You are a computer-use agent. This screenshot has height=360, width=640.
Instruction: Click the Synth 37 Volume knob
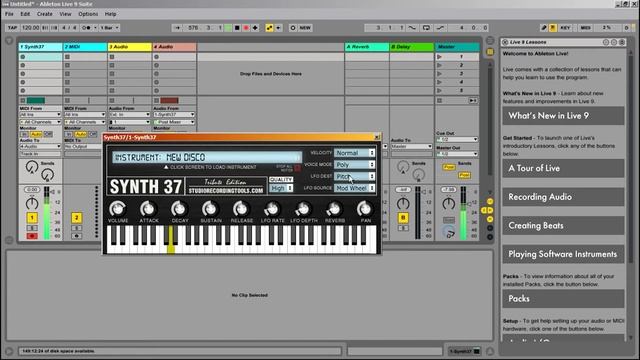pyautogui.click(x=118, y=209)
